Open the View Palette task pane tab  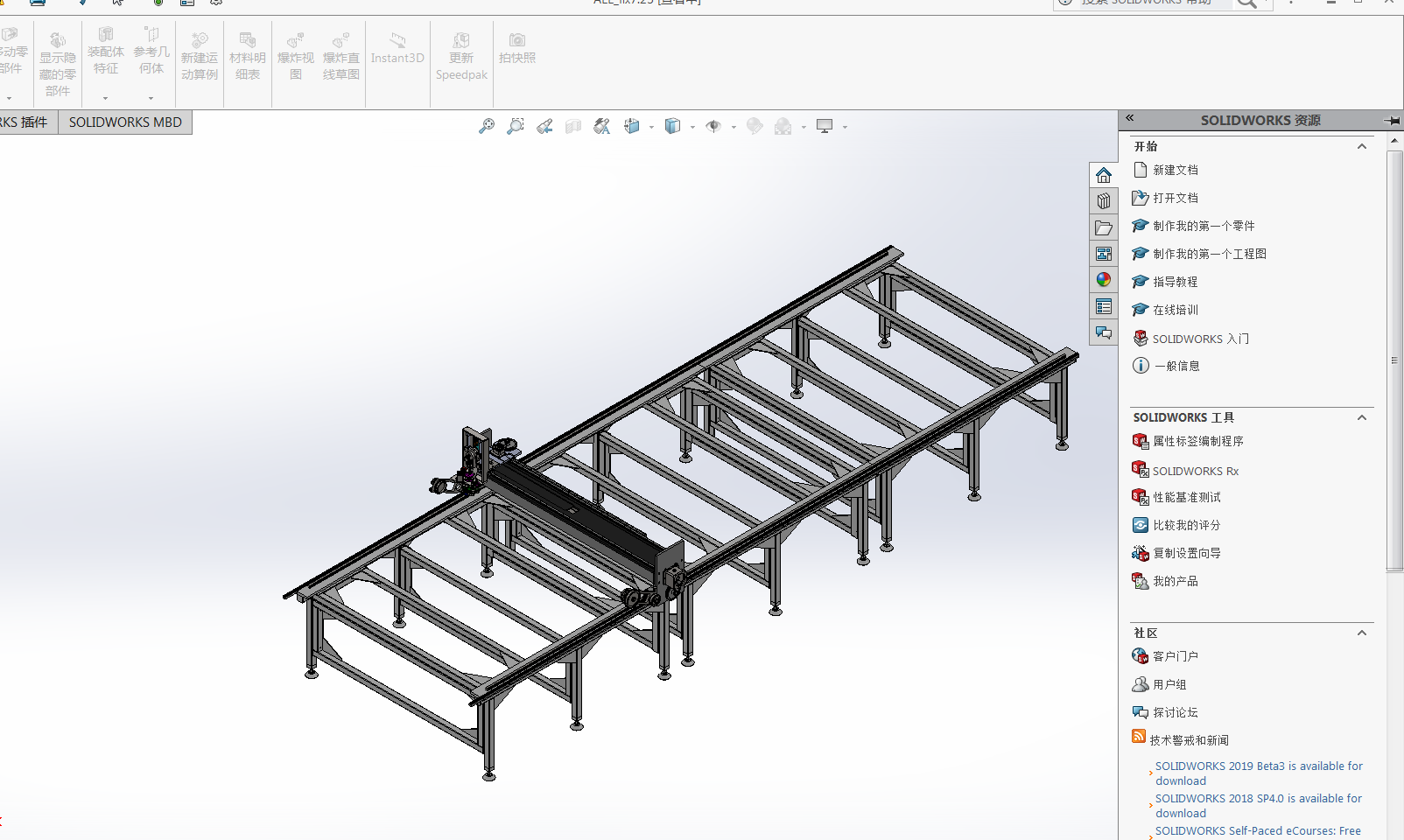click(x=1104, y=254)
